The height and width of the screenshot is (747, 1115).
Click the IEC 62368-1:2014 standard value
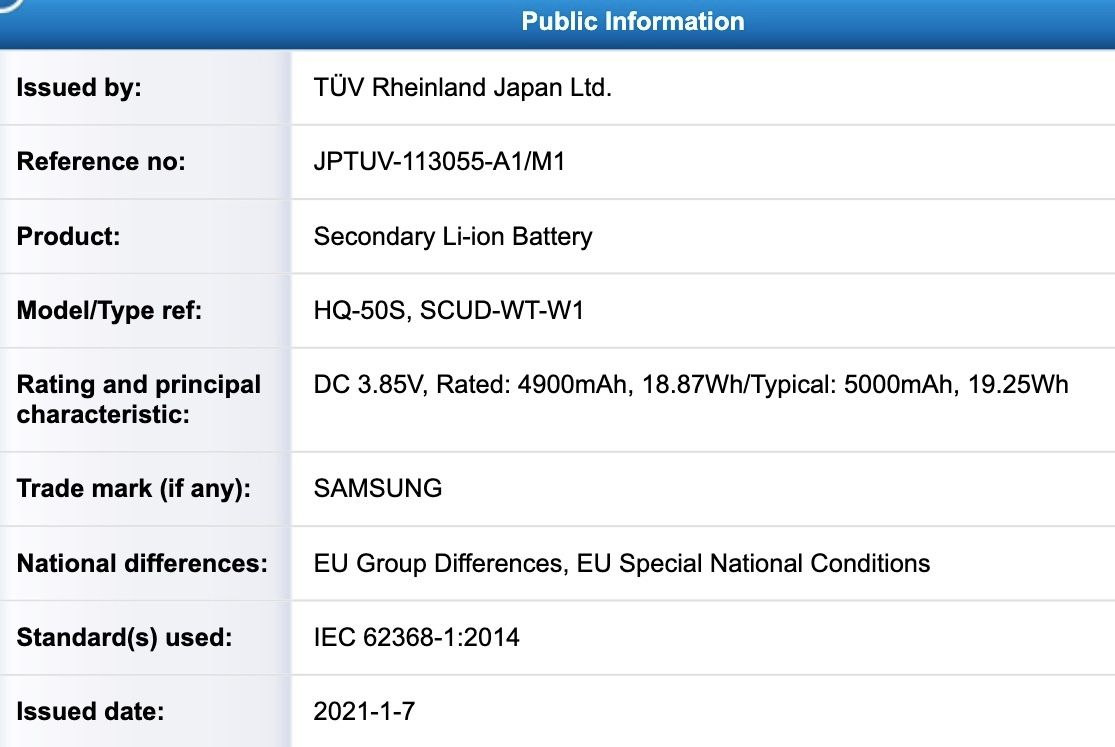point(416,637)
